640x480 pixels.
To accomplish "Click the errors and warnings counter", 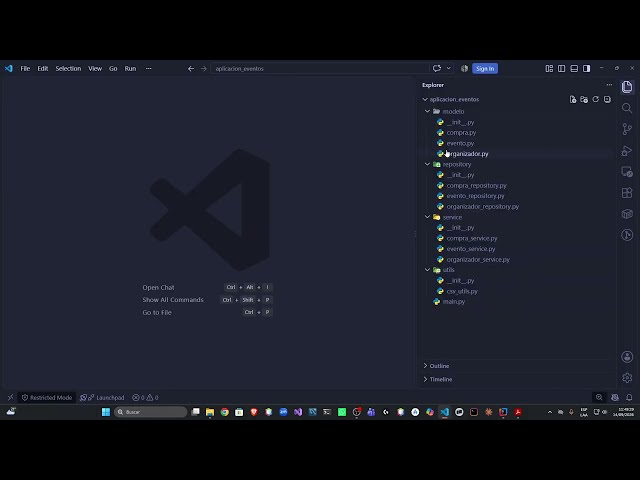I will pyautogui.click(x=145, y=398).
